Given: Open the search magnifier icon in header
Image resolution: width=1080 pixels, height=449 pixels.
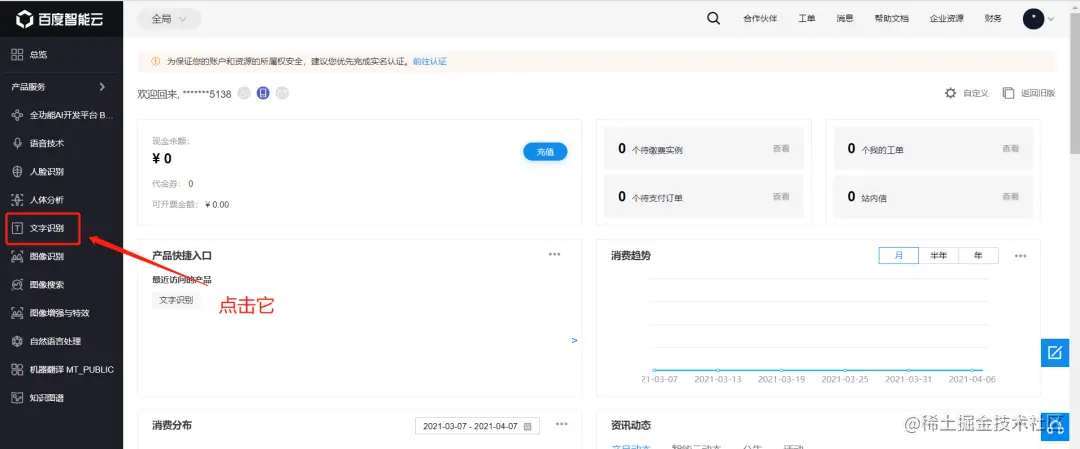Looking at the screenshot, I should 714,19.
